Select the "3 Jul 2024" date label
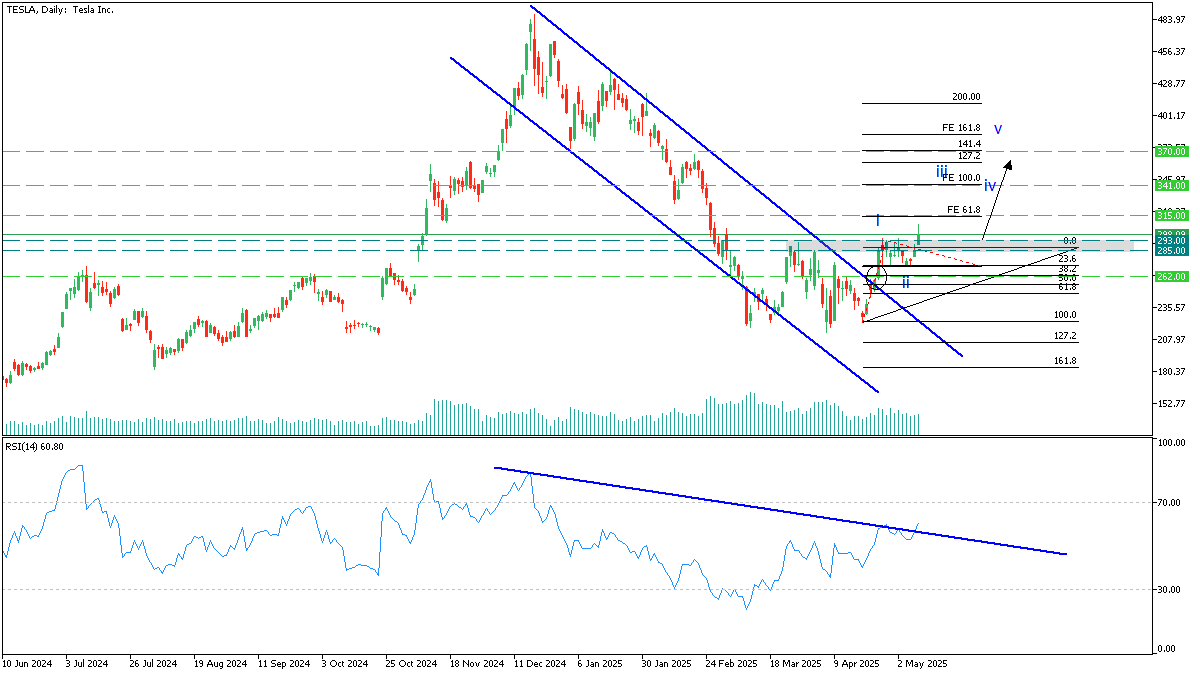The width and height of the screenshot is (1200, 675). click(x=88, y=663)
